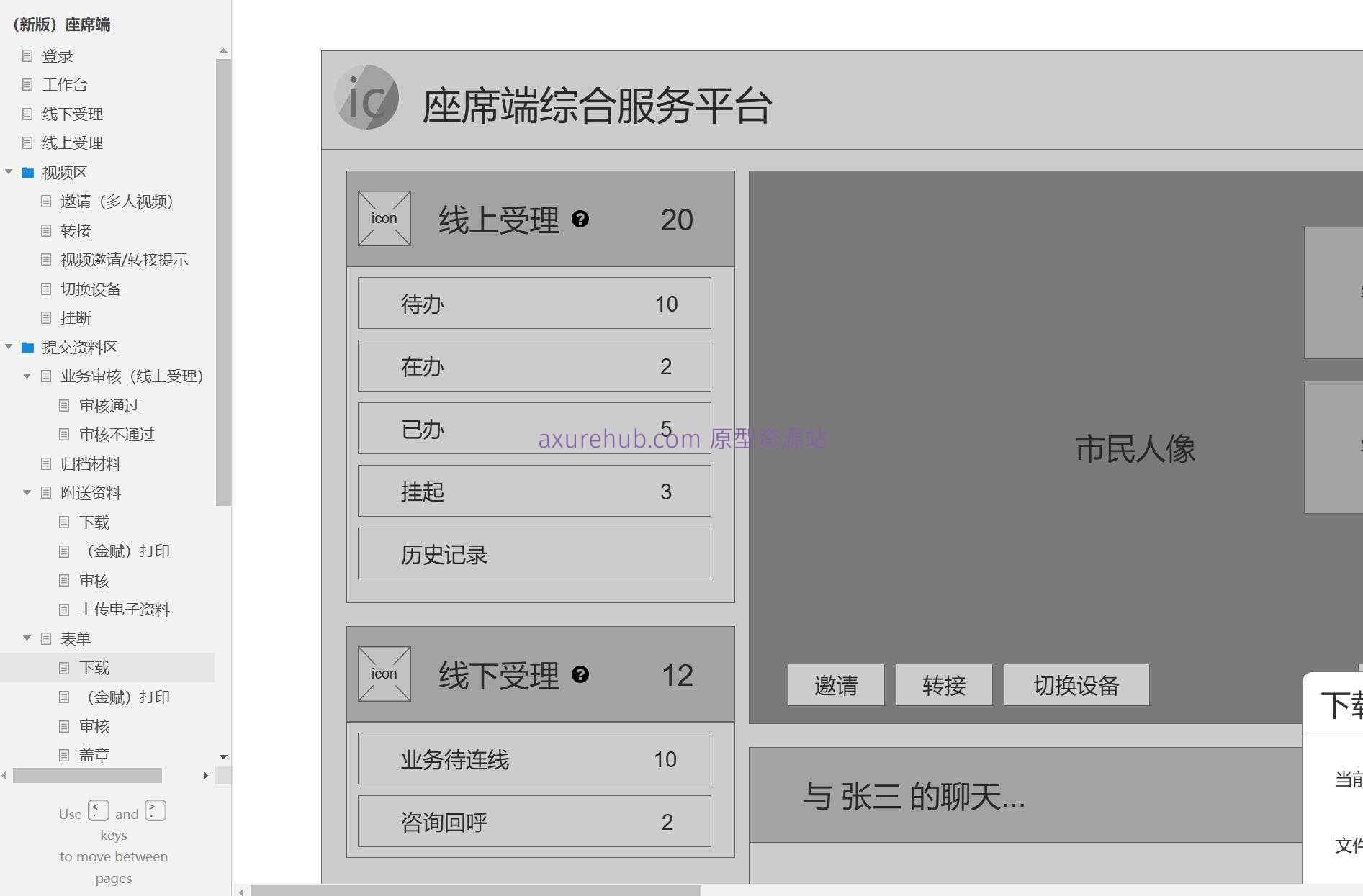Open the help "?" icon next to 线上受理
Image resolution: width=1363 pixels, height=896 pixels.
tap(581, 220)
